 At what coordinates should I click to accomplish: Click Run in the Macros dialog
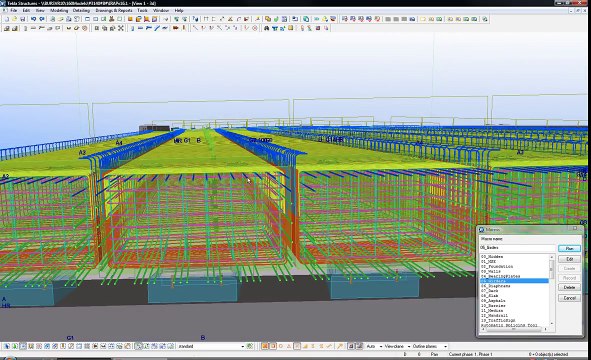coord(569,248)
